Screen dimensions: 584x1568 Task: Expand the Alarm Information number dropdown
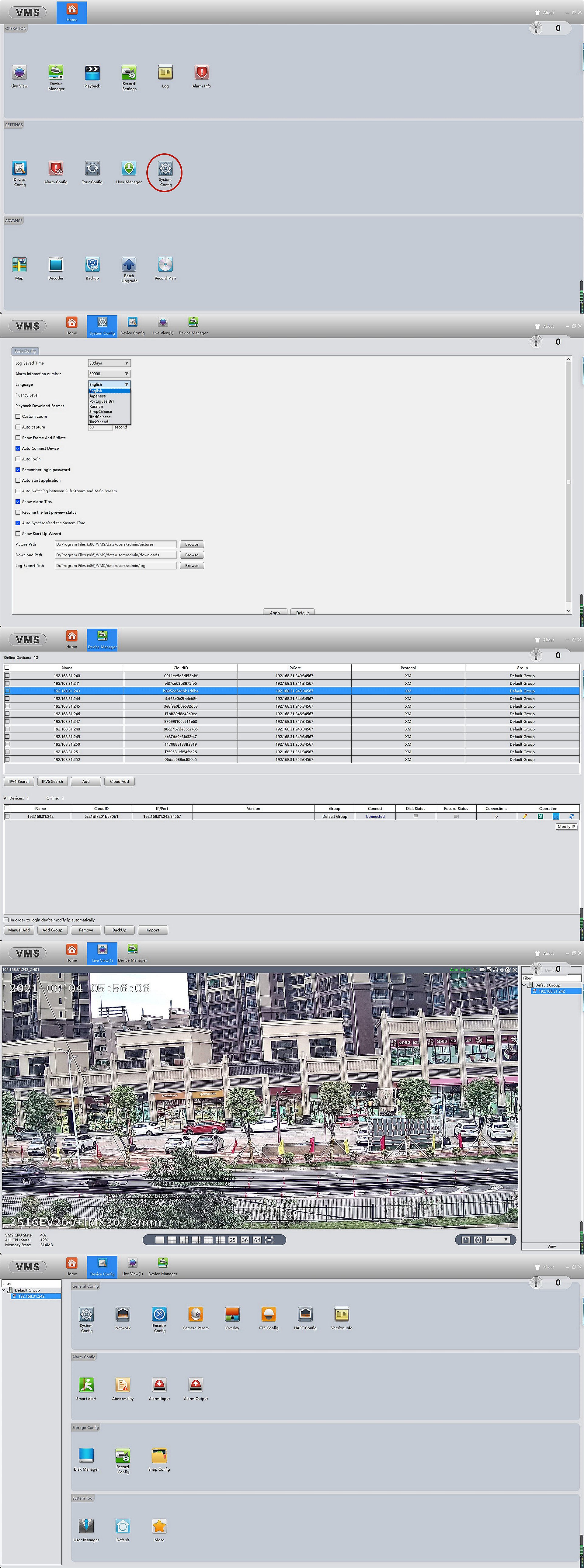[x=109, y=374]
